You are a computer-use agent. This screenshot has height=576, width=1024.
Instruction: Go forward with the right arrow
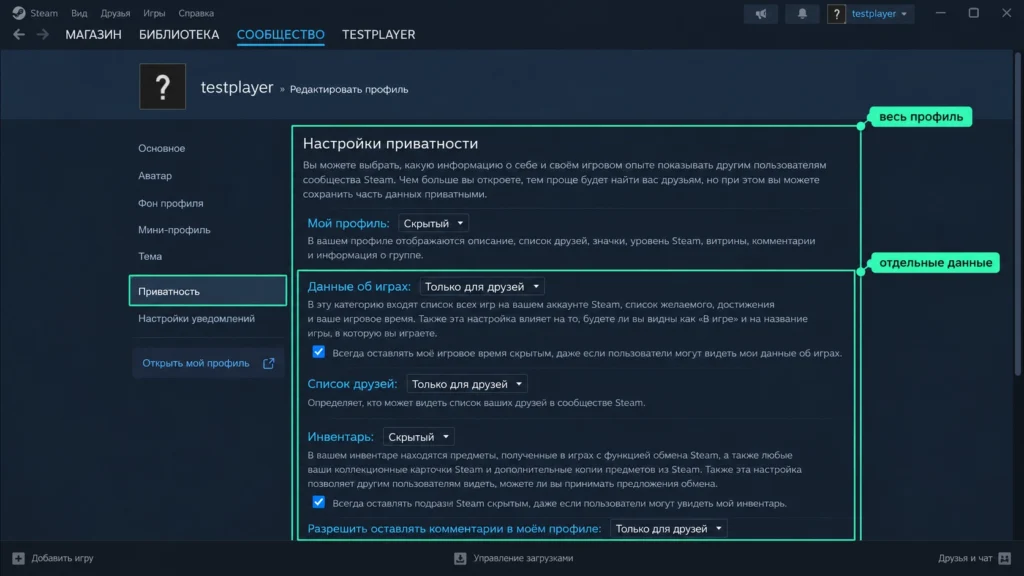(x=42, y=35)
